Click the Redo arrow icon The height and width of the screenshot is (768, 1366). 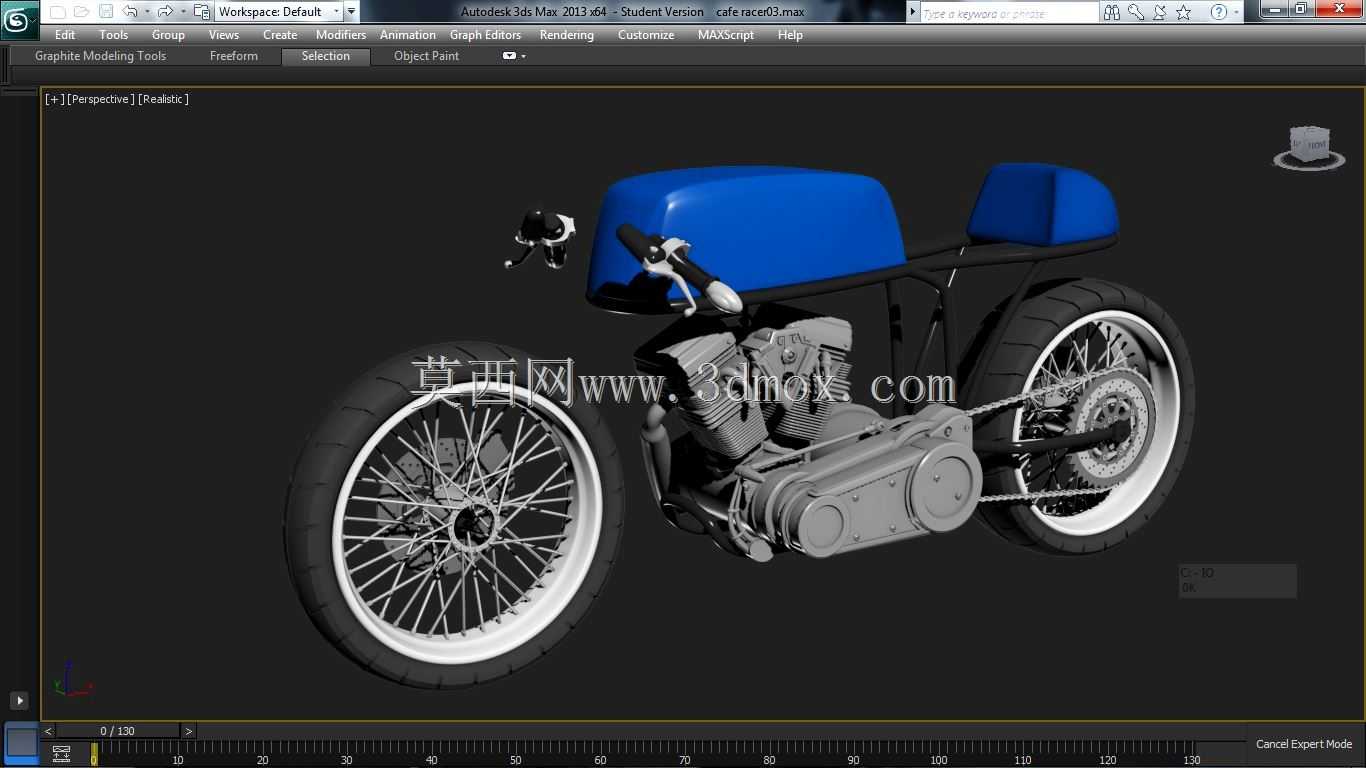pyautogui.click(x=166, y=12)
